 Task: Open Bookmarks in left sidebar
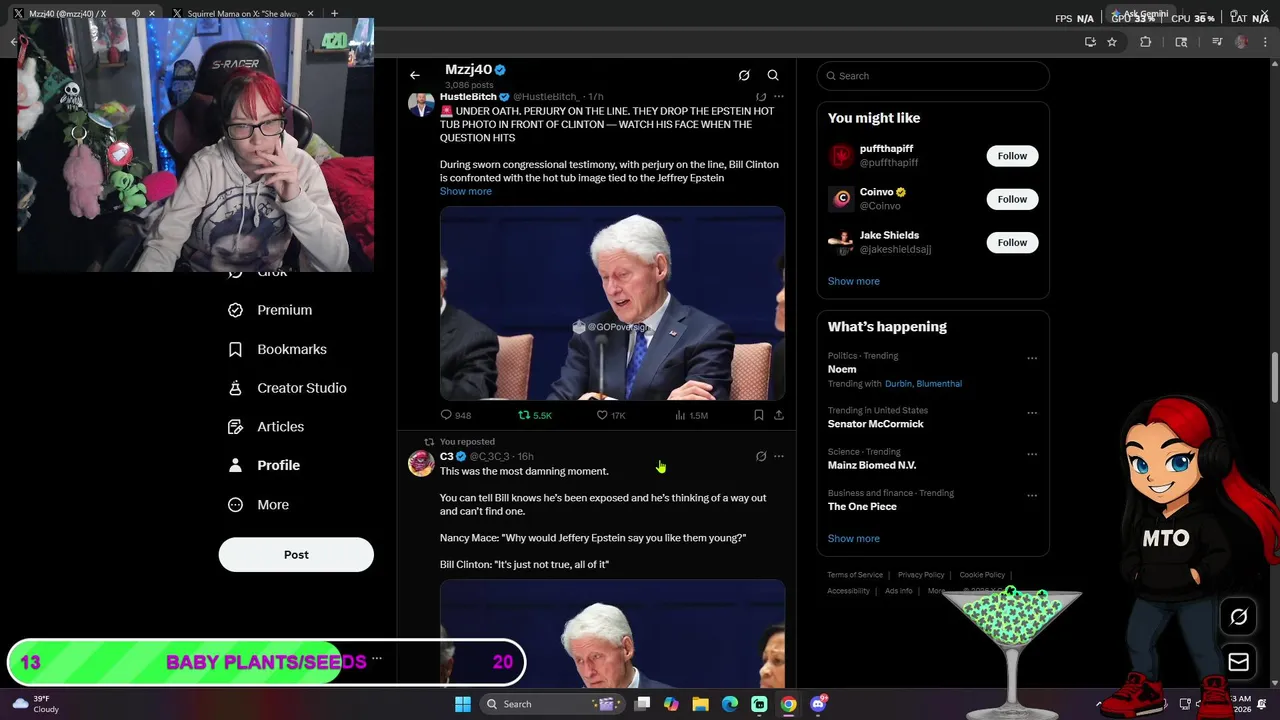(x=278, y=349)
